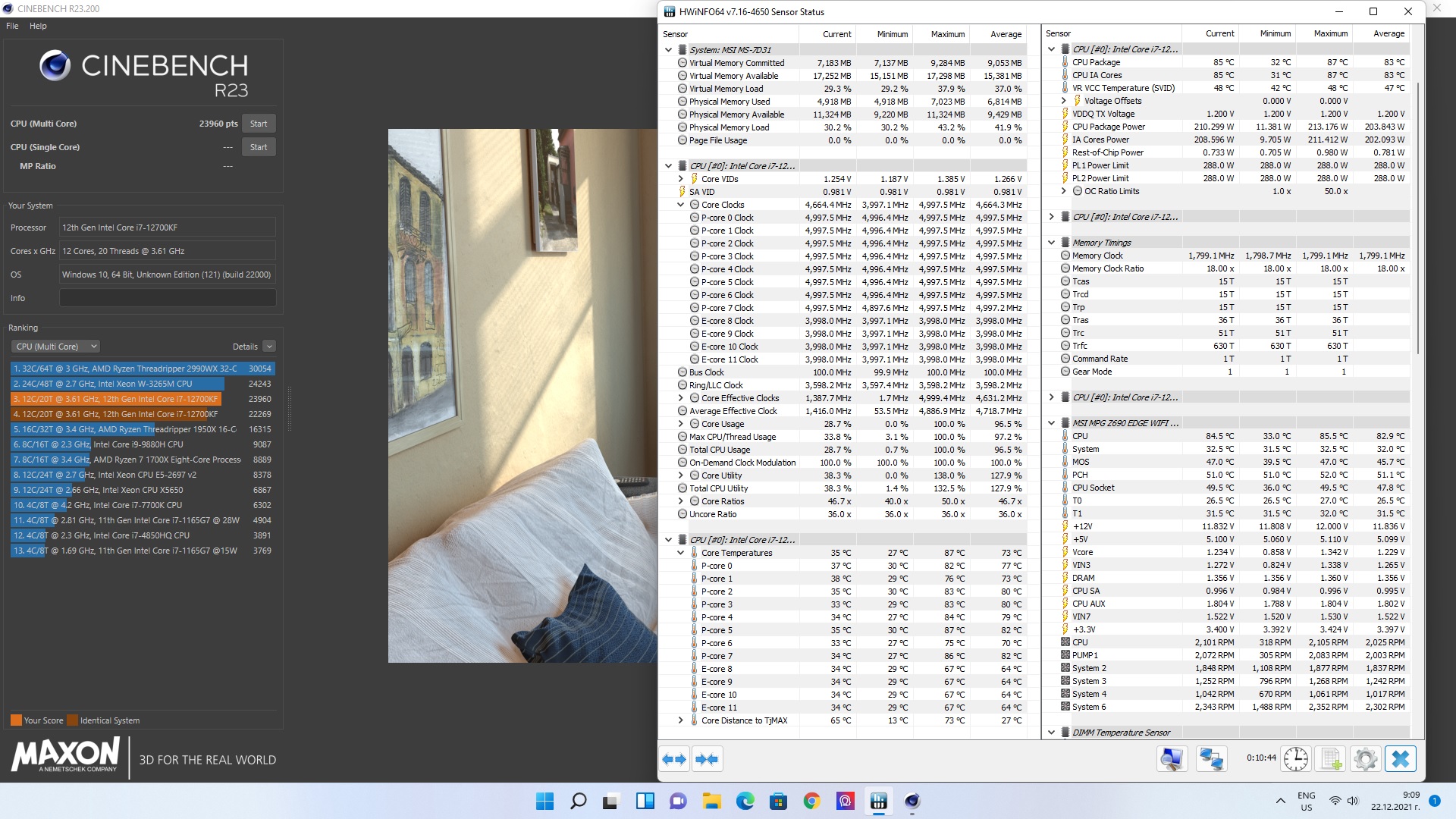Expand the Voltage Offsets entry
This screenshot has width=1456, height=819.
(x=1063, y=101)
